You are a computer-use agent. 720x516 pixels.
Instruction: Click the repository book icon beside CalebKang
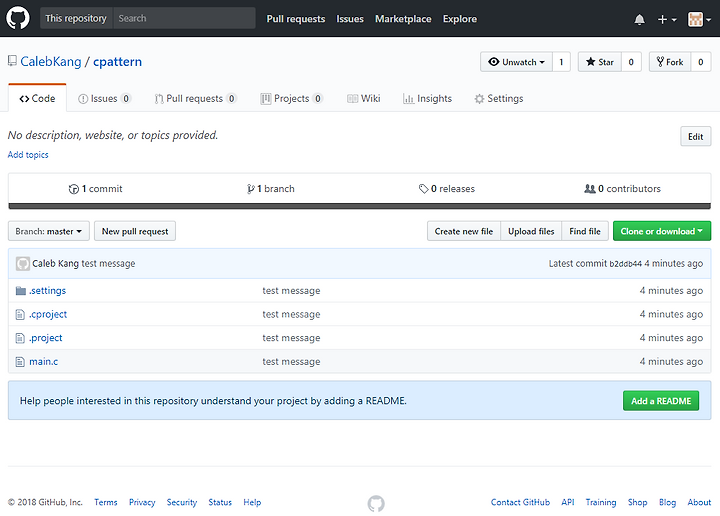pyautogui.click(x=12, y=61)
